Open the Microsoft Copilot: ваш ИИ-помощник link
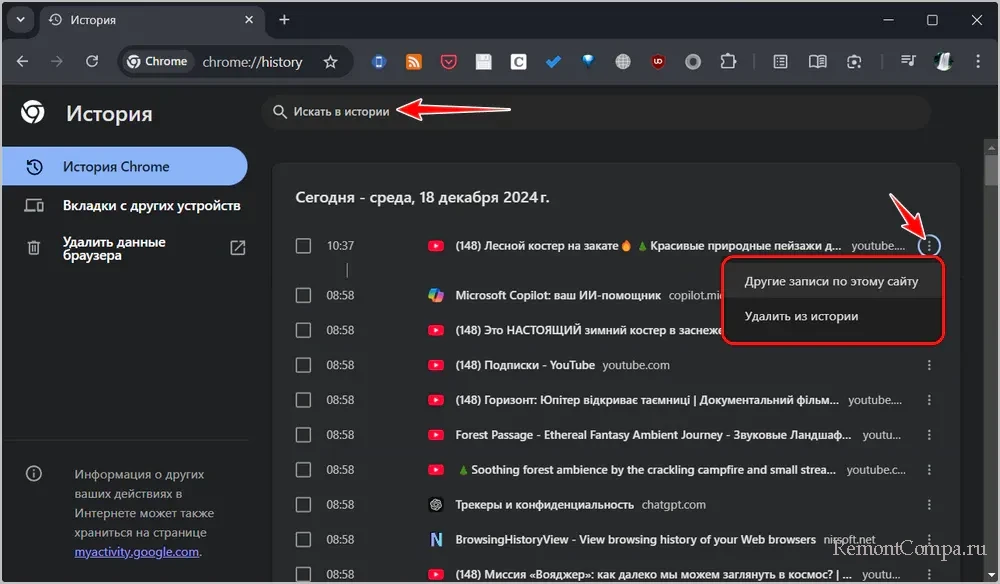The width and height of the screenshot is (1000, 584). coord(558,295)
